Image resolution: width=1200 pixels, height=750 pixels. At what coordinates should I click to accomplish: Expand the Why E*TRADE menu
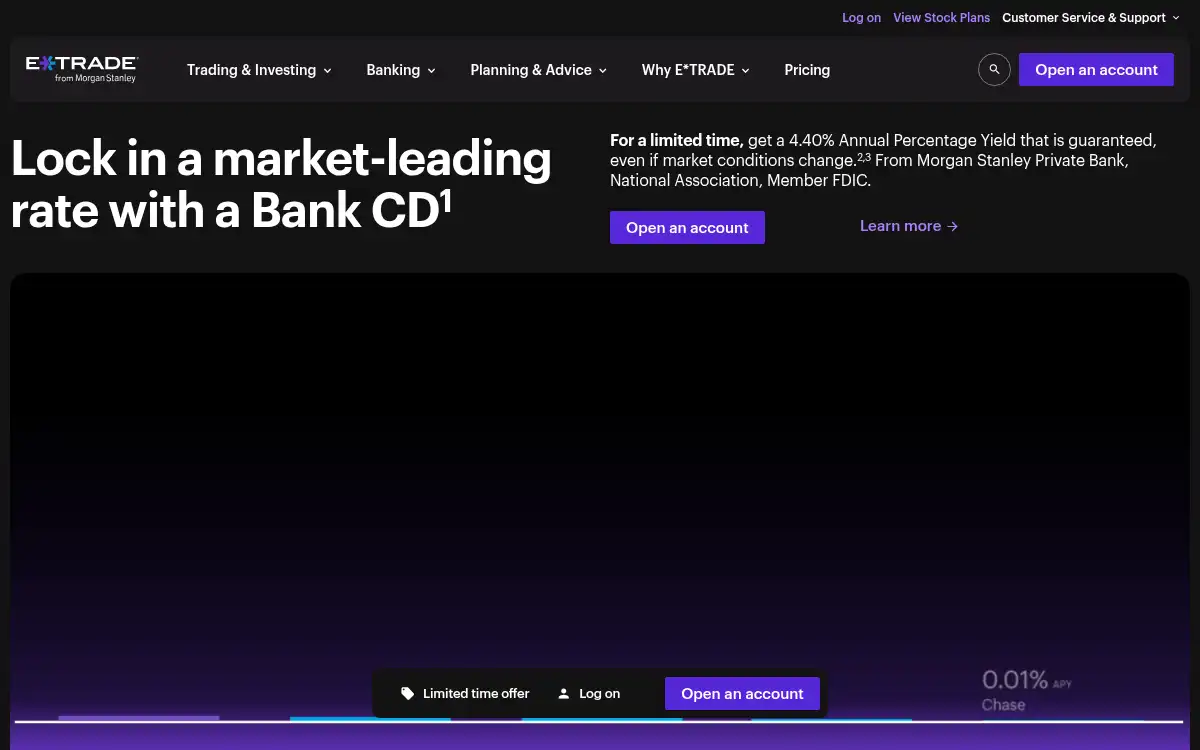(x=696, y=70)
